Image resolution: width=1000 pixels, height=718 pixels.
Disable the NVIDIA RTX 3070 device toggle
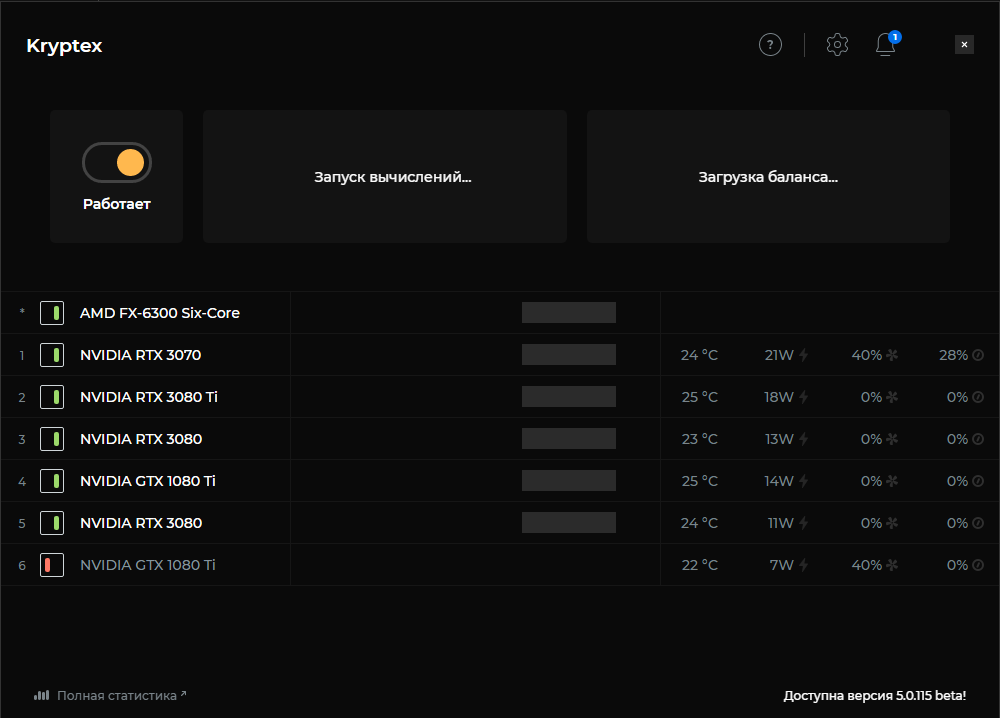52,355
